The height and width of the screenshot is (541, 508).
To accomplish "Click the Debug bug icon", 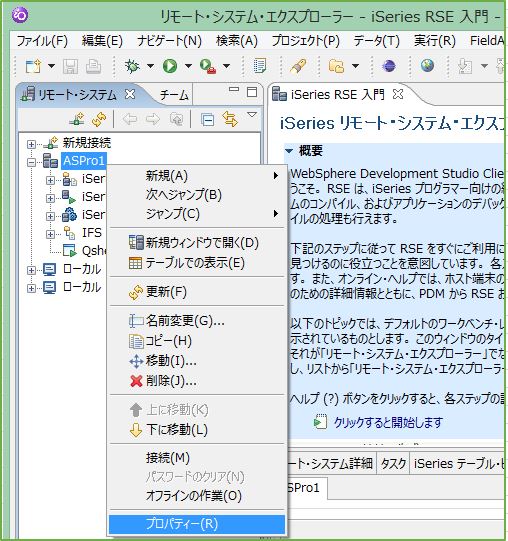I will 132,66.
